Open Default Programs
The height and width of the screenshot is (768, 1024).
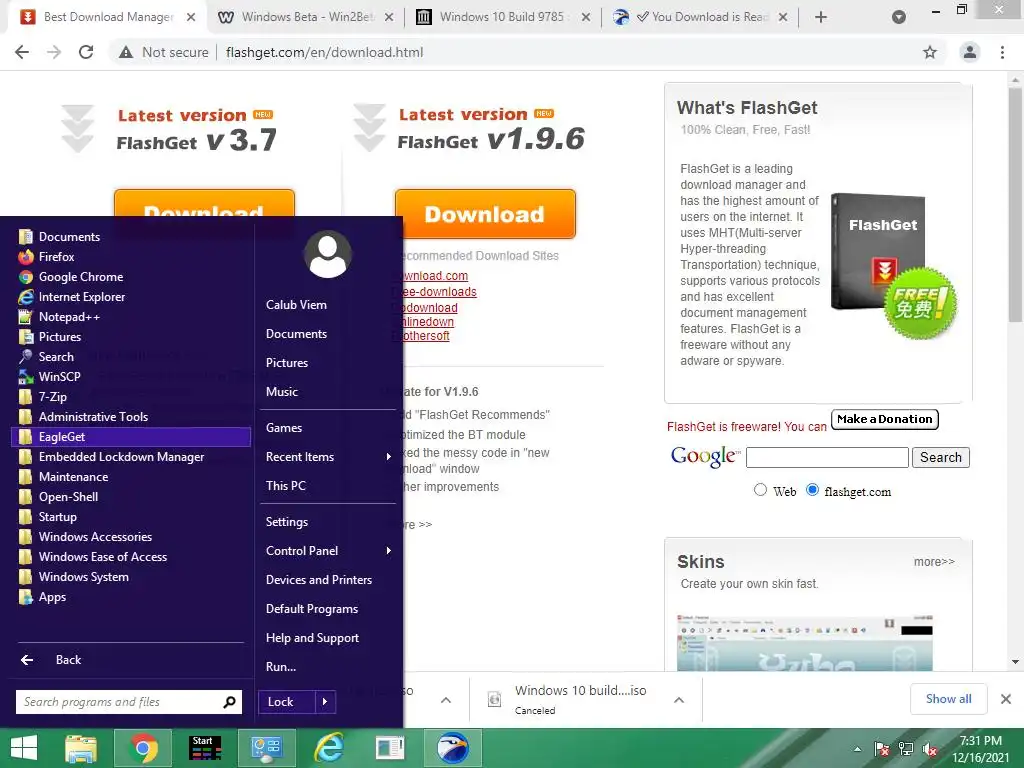tap(312, 609)
